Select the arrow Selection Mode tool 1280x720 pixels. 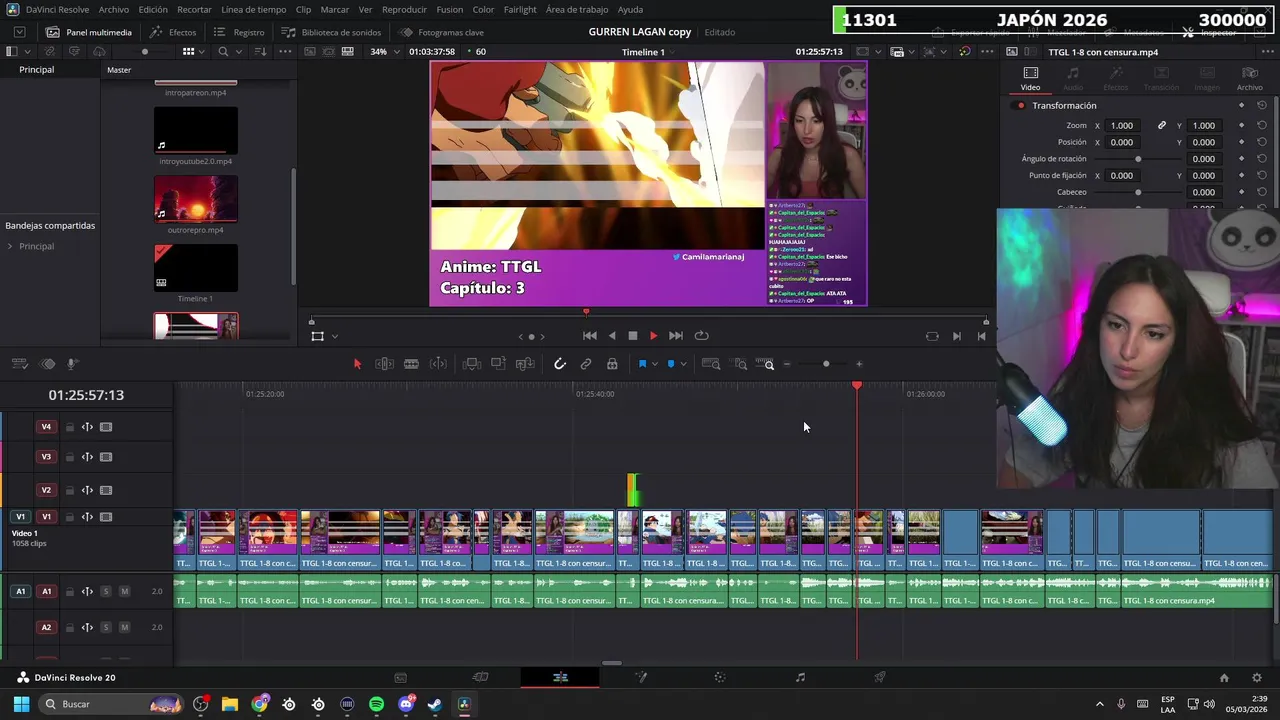point(357,364)
